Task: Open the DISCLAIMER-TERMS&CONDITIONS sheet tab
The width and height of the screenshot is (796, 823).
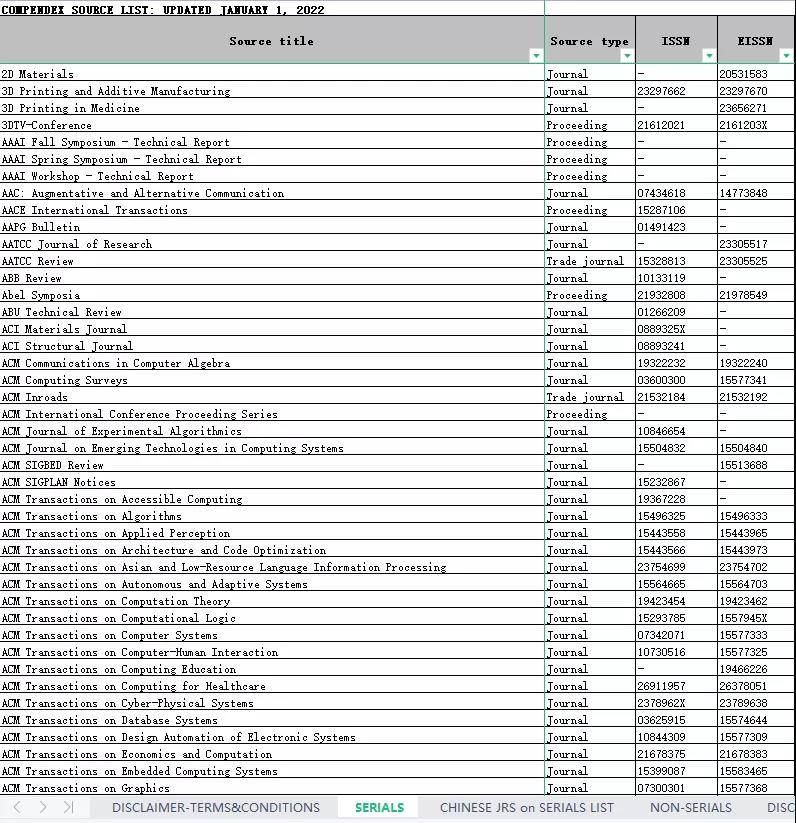Action: tap(216, 807)
